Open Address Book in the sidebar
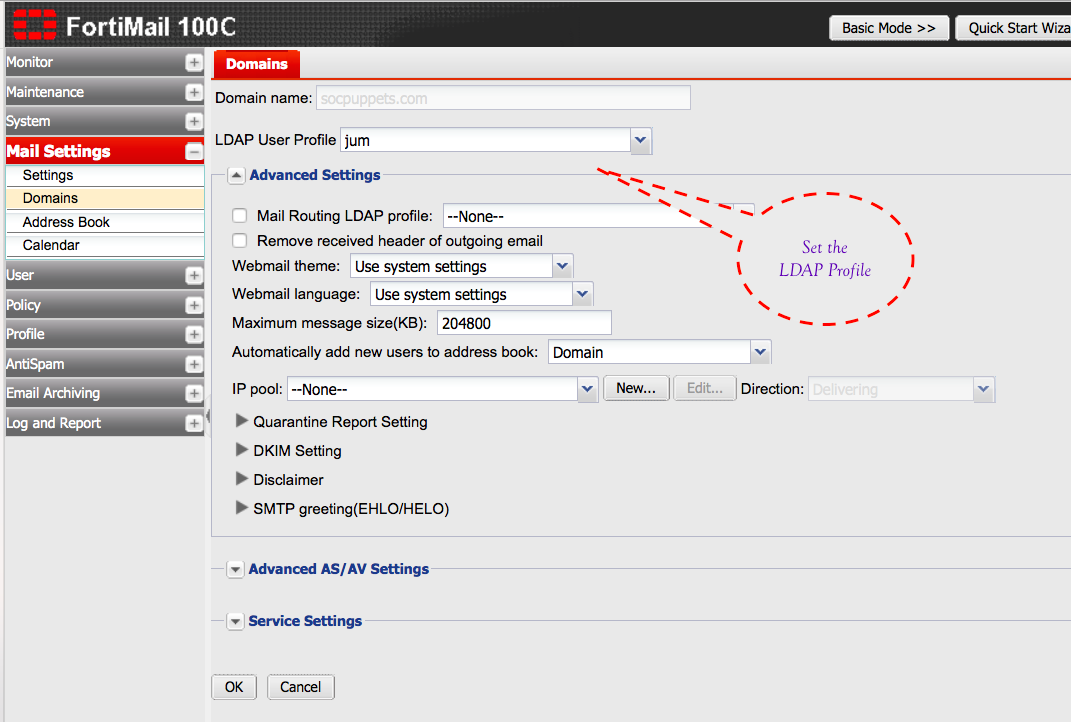The width and height of the screenshot is (1071, 722). [x=105, y=222]
